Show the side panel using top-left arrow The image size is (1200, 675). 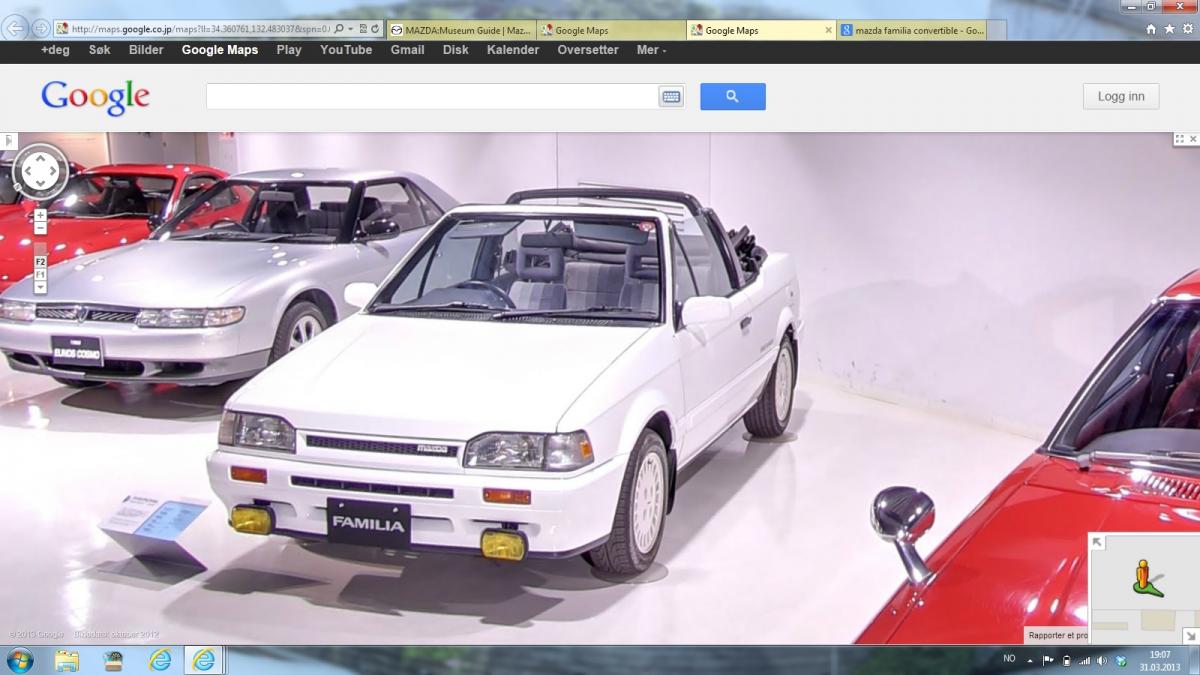(8, 141)
